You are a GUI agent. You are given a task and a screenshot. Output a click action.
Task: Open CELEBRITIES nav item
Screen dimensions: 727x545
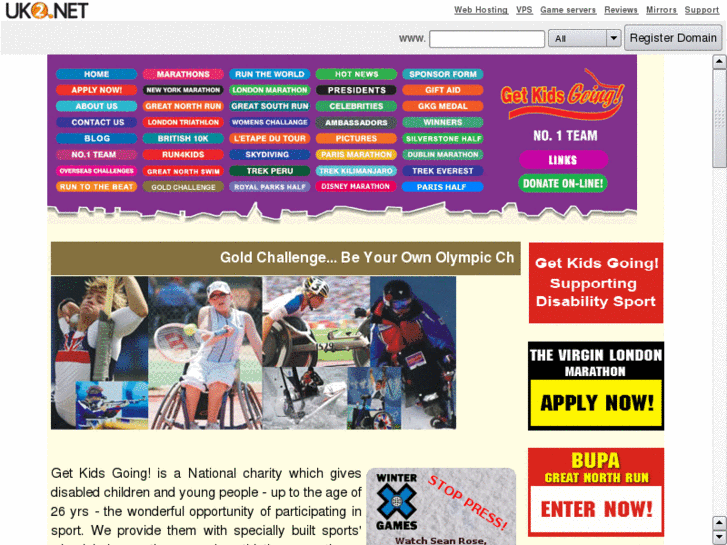356,106
